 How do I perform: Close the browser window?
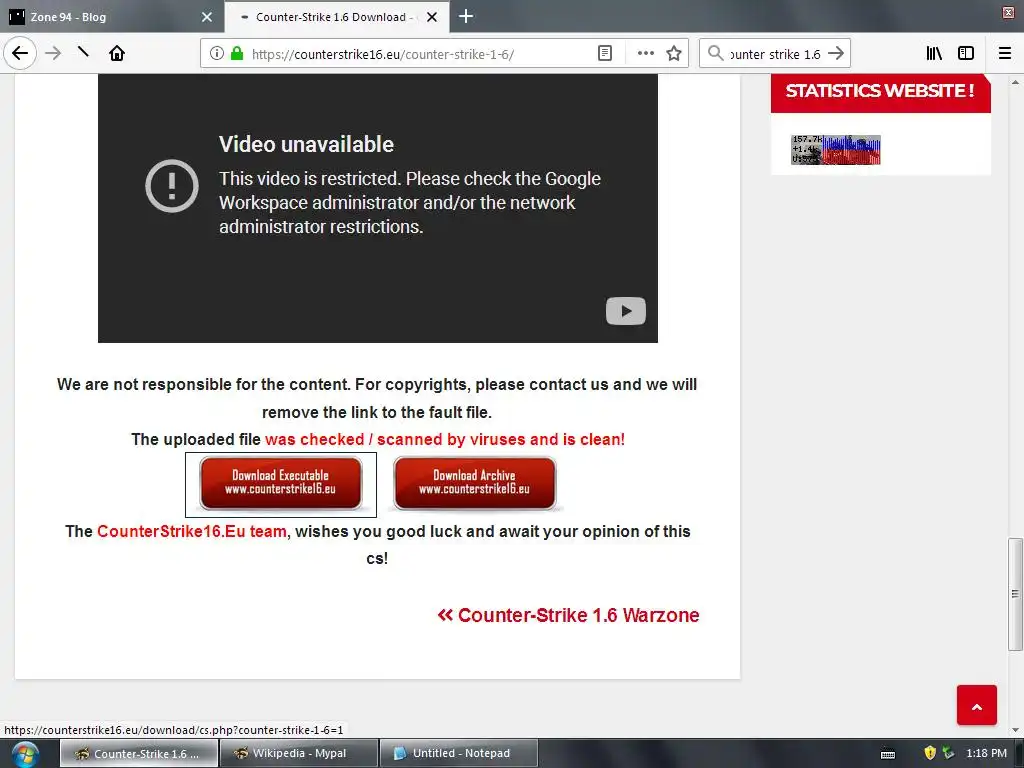pos(1008,12)
